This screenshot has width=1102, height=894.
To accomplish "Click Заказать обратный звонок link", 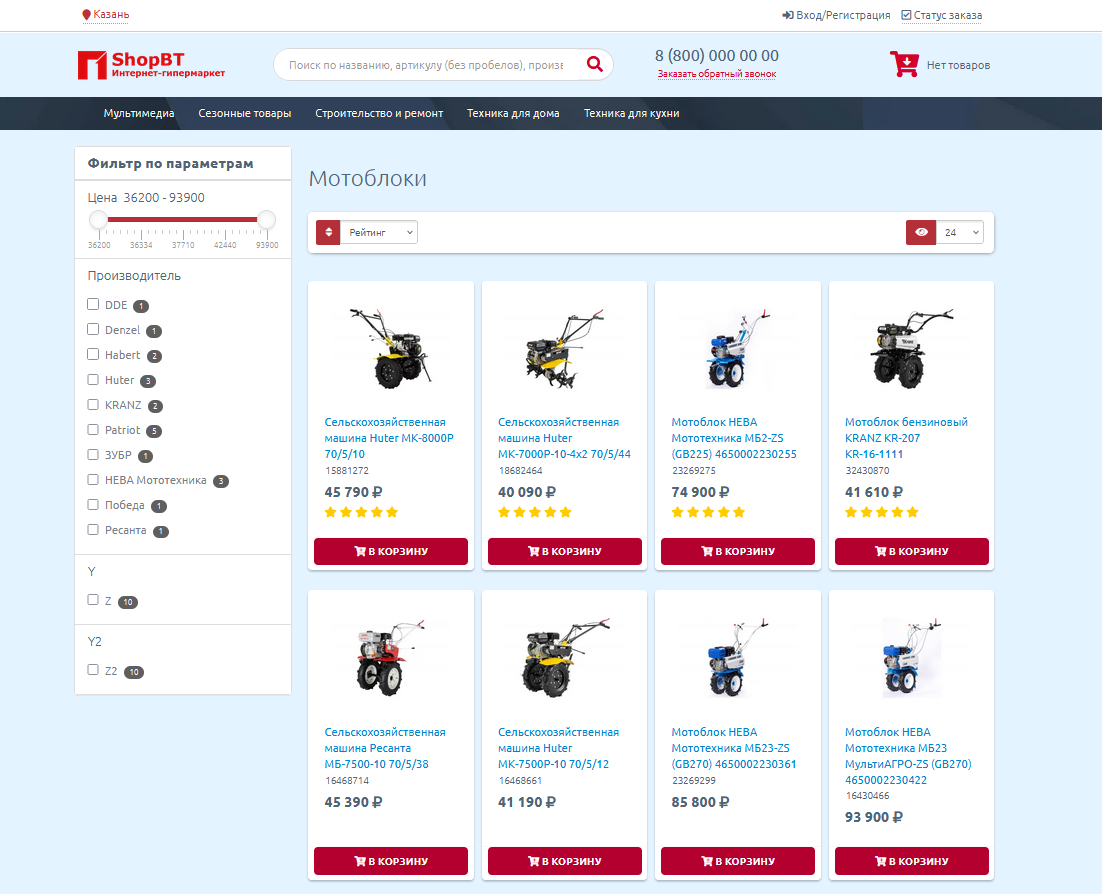I will [717, 74].
